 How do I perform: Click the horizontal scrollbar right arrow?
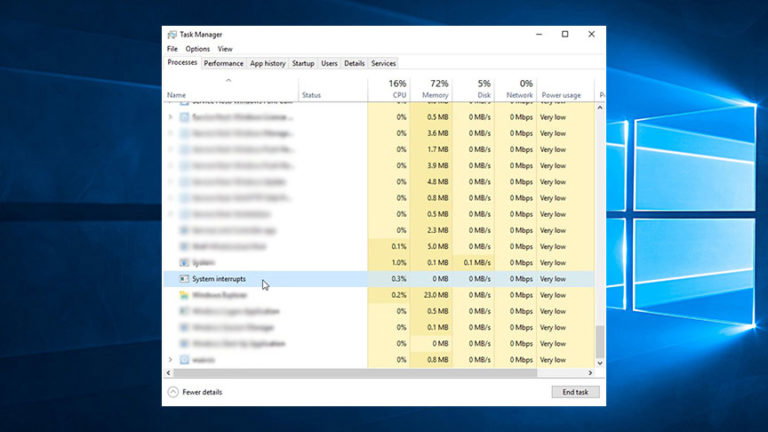pyautogui.click(x=590, y=373)
